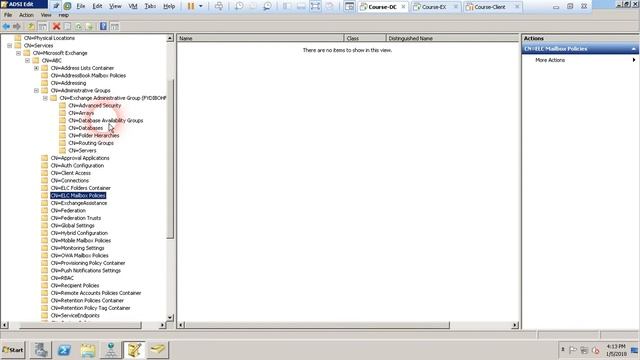Select CN=ELC Folders Container

[x=80, y=188]
